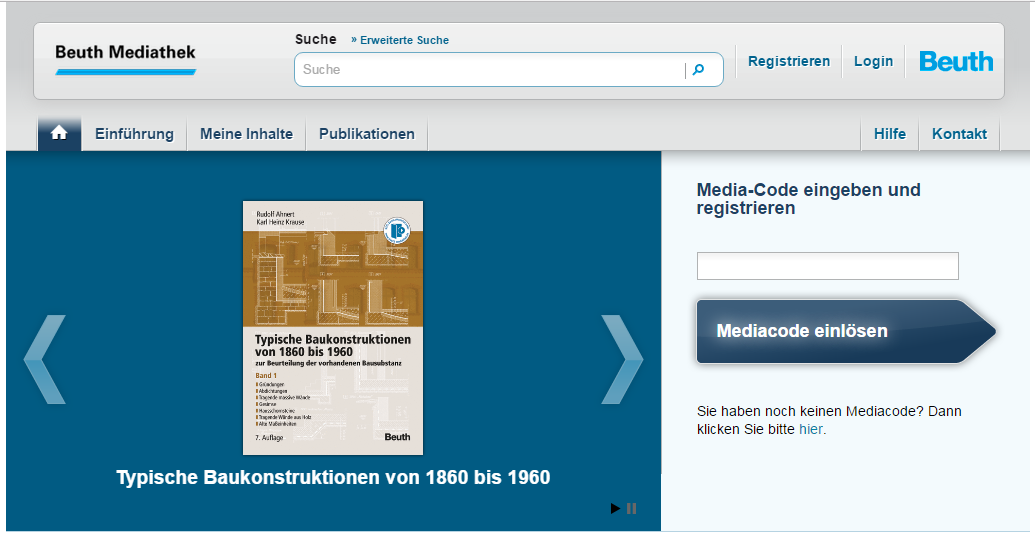Click the caption 'Typische Baukonstruktionen von 1860 bis 1960'
This screenshot has width=1035, height=540.
pyautogui.click(x=333, y=477)
